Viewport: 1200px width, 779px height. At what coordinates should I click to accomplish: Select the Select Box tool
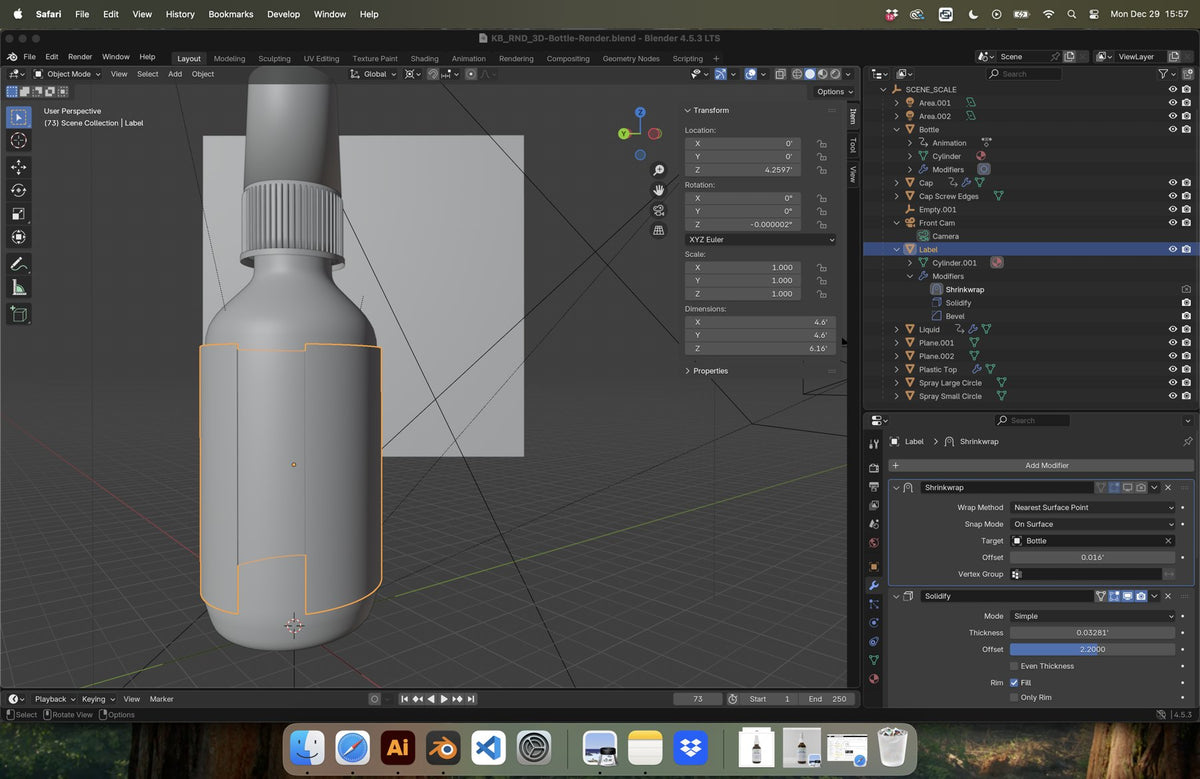pyautogui.click(x=18, y=117)
